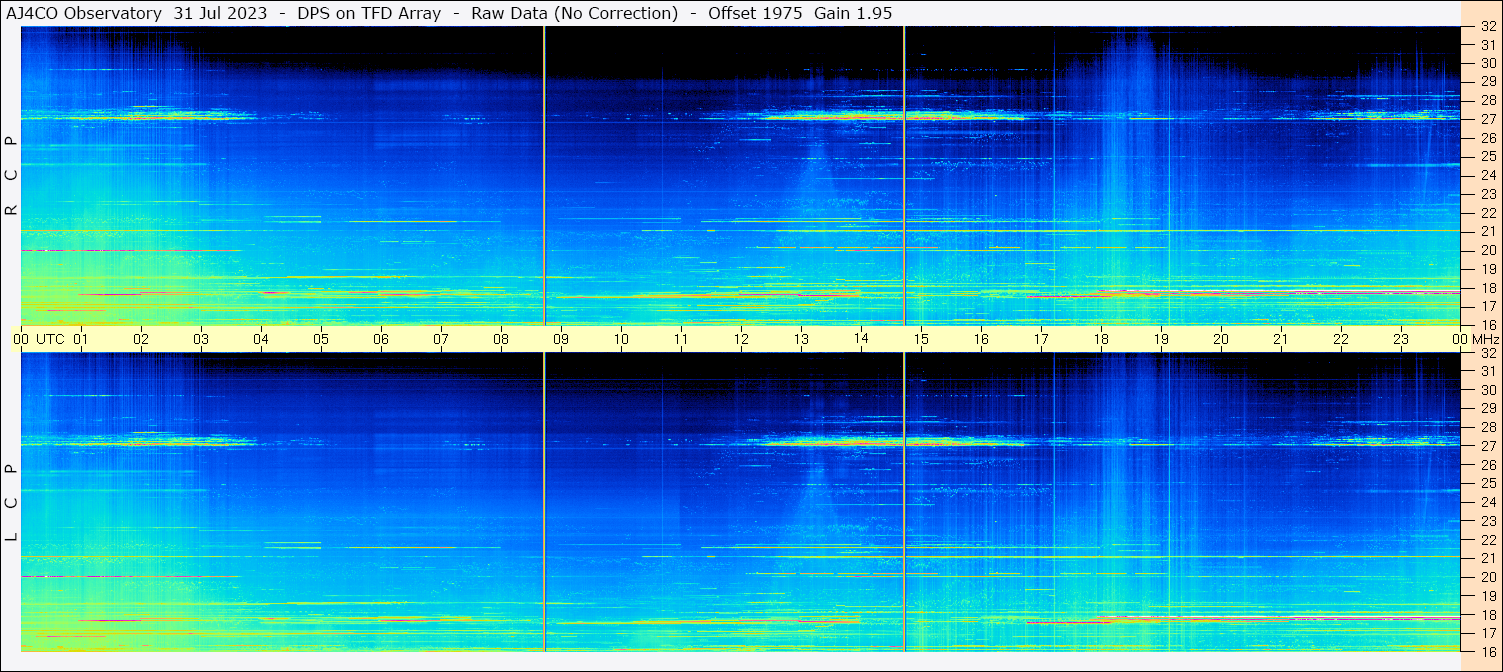Screen dimensions: 1503x672
Task: Click the 32 MHz label of LCP panel
Action: pos(1487,353)
